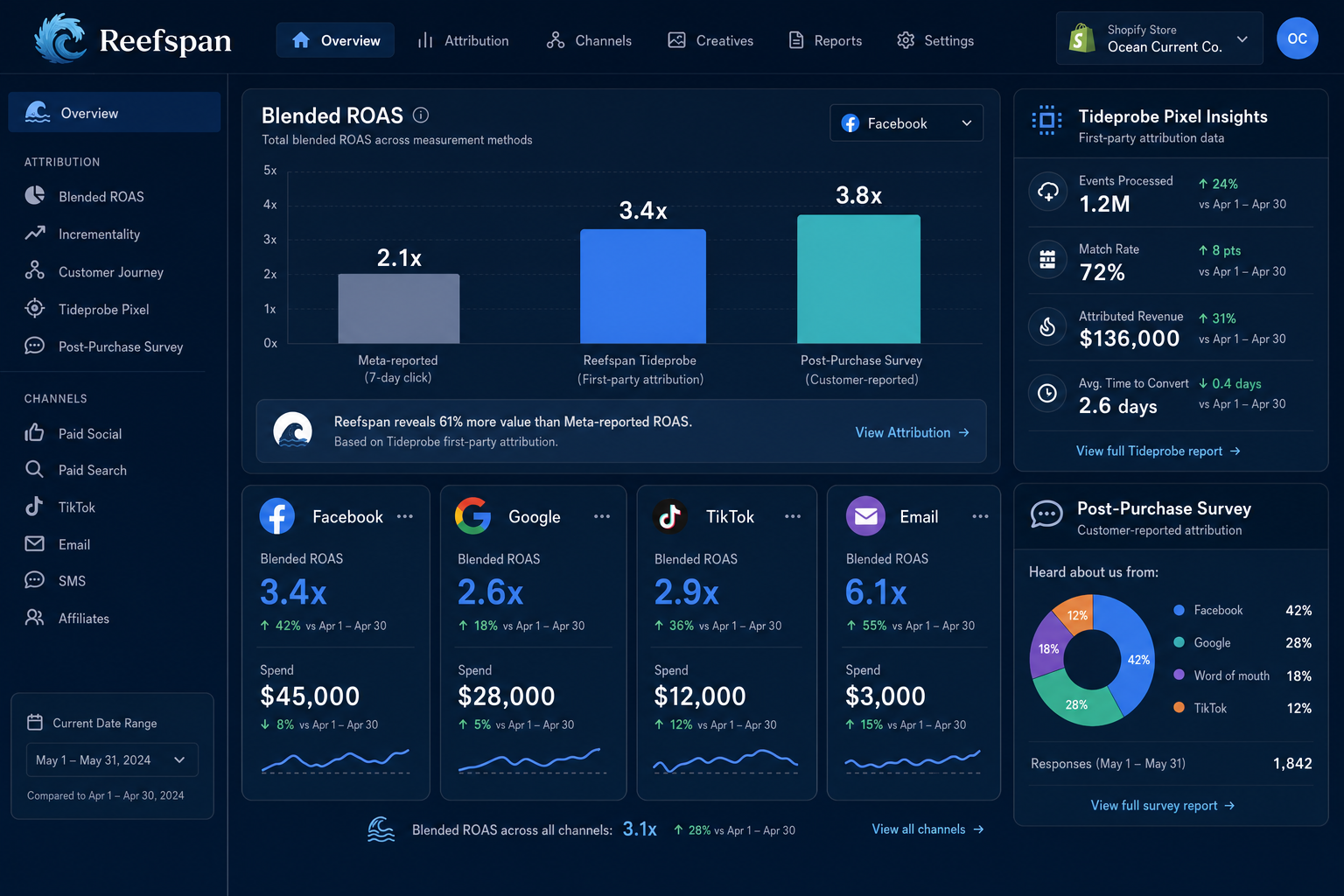This screenshot has height=896, width=1344.
Task: Click the $45,000 Facebook spend value
Action: [x=310, y=696]
